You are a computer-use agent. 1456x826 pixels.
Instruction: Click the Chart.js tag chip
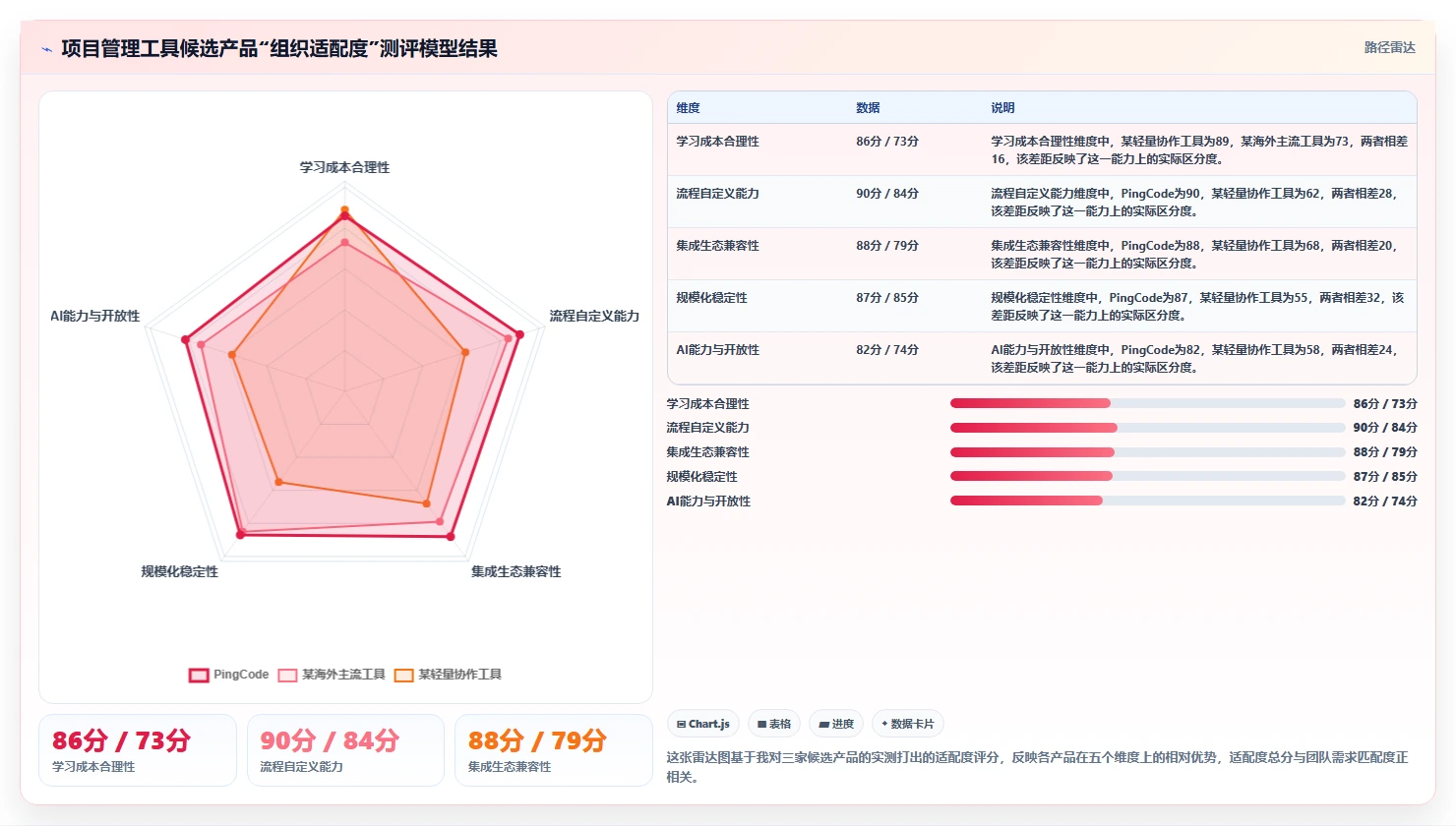703,724
